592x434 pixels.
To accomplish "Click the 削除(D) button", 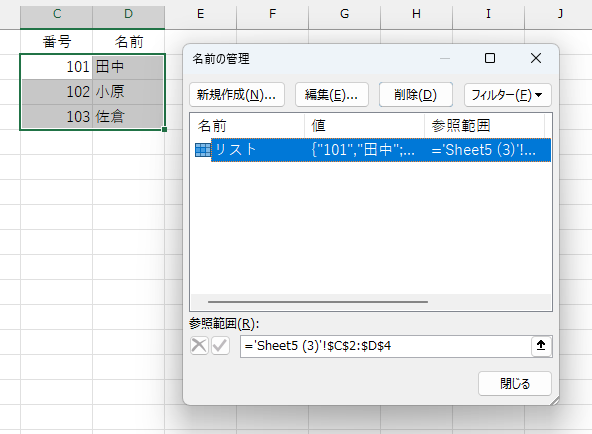I will [416, 95].
